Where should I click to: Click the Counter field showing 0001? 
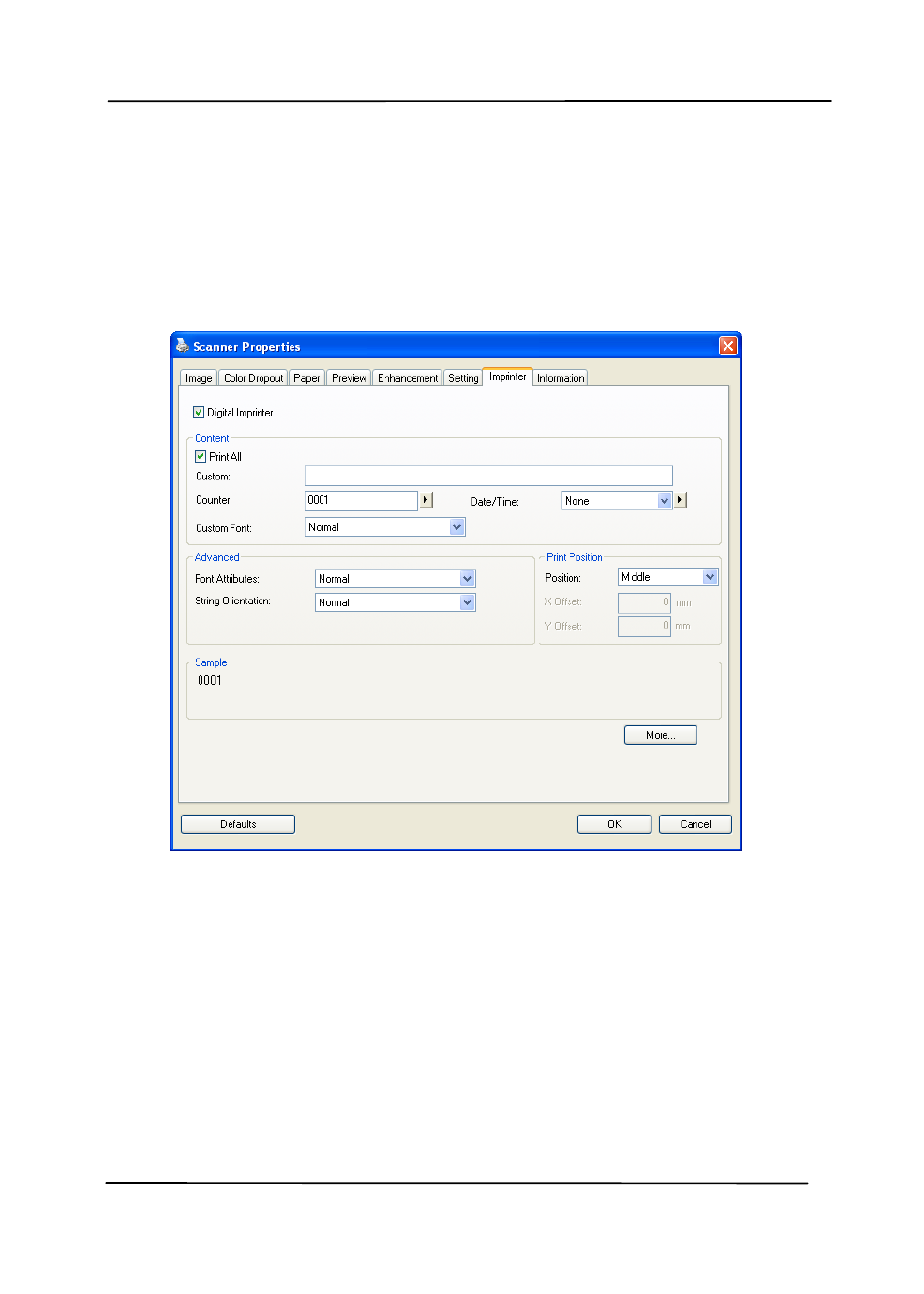pos(360,501)
